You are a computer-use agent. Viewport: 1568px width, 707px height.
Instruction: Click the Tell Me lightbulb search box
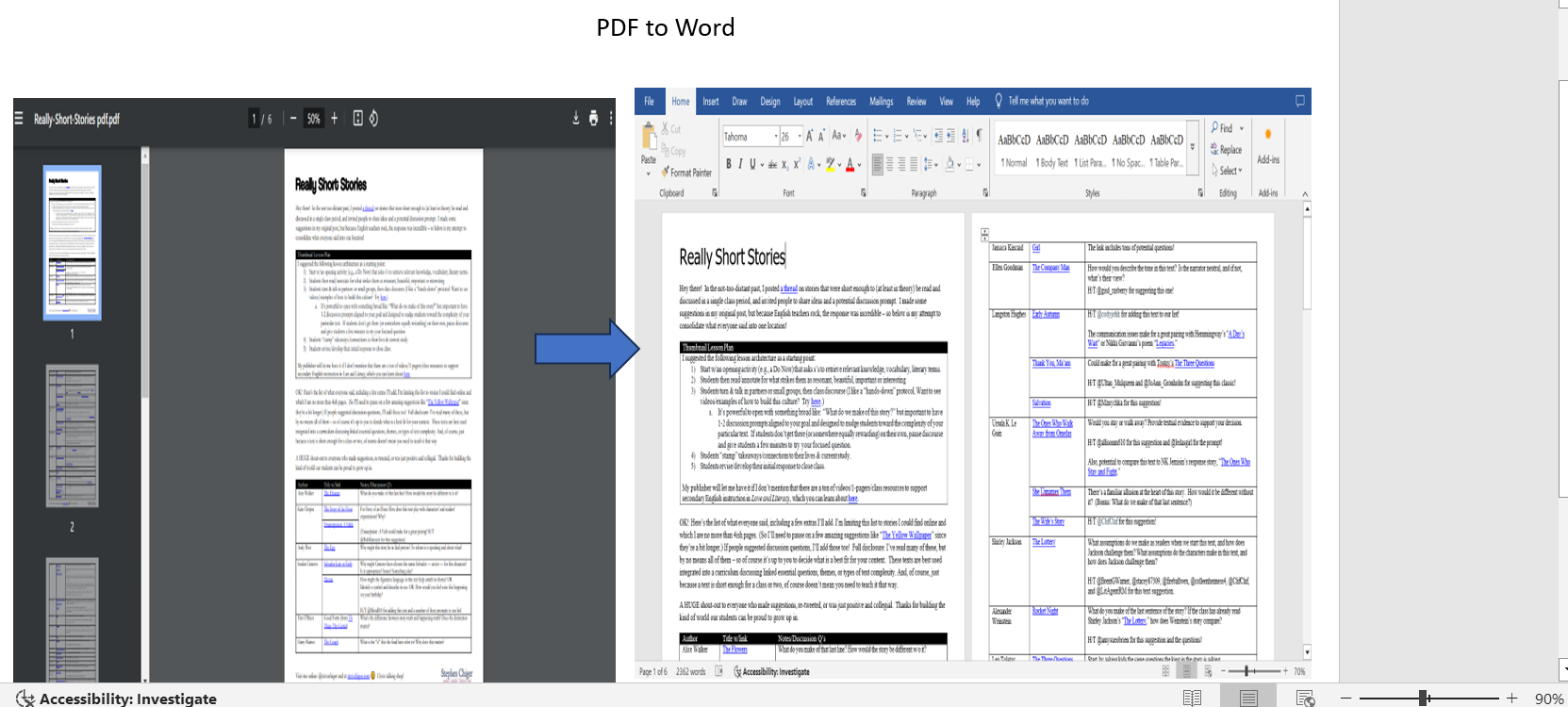pos(1042,101)
